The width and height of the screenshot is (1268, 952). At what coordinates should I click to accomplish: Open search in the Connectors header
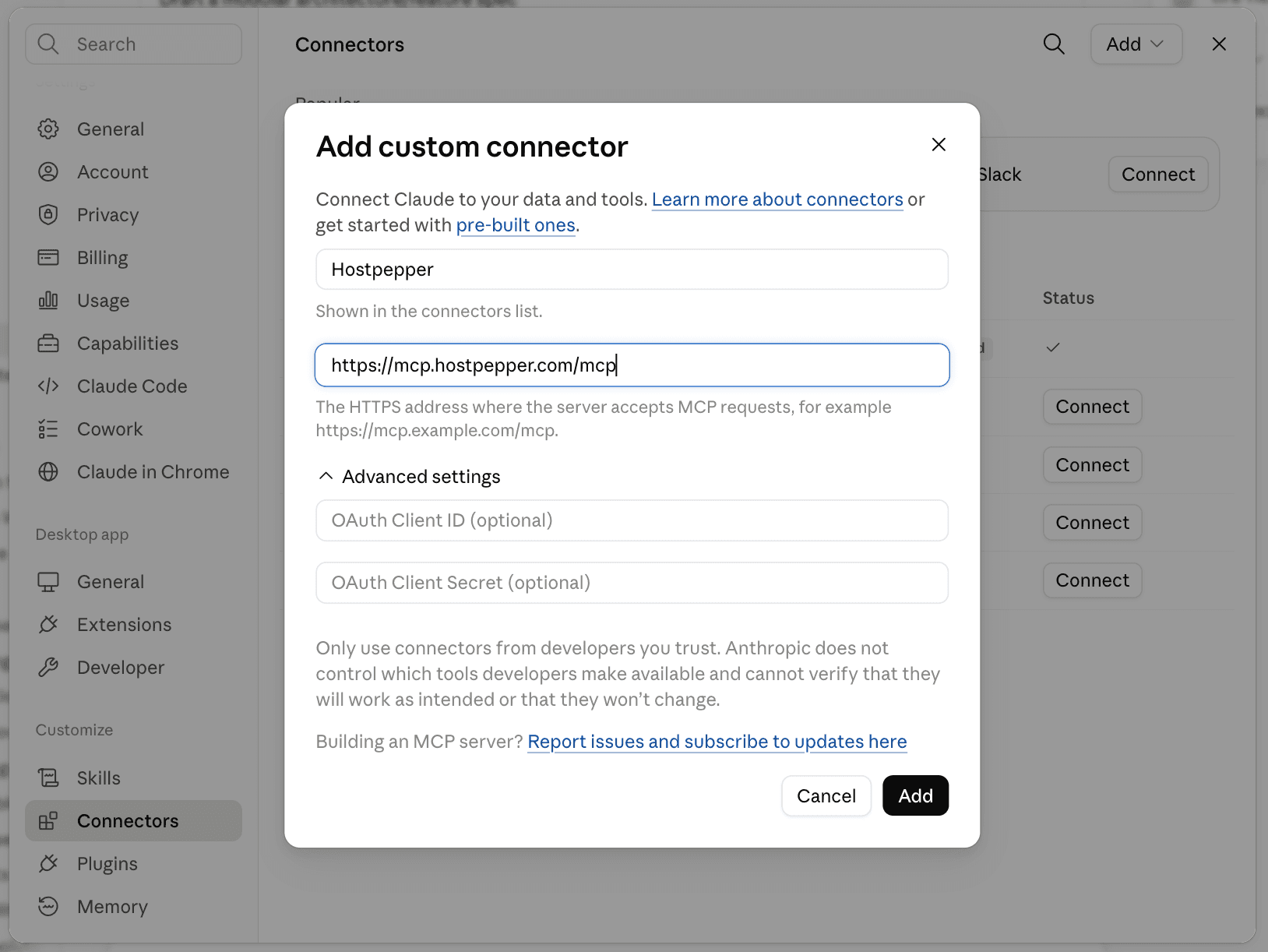[1054, 44]
